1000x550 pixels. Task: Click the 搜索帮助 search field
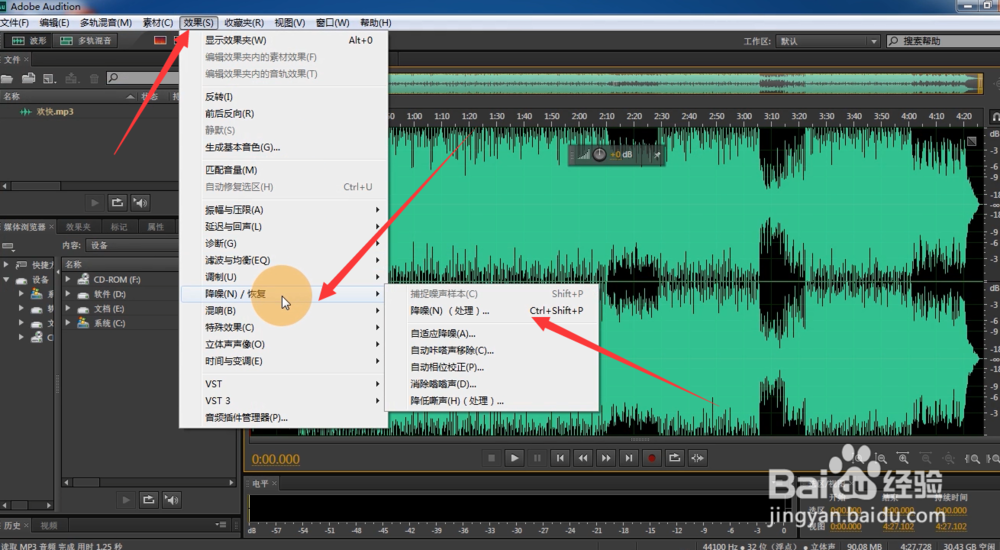pos(944,41)
